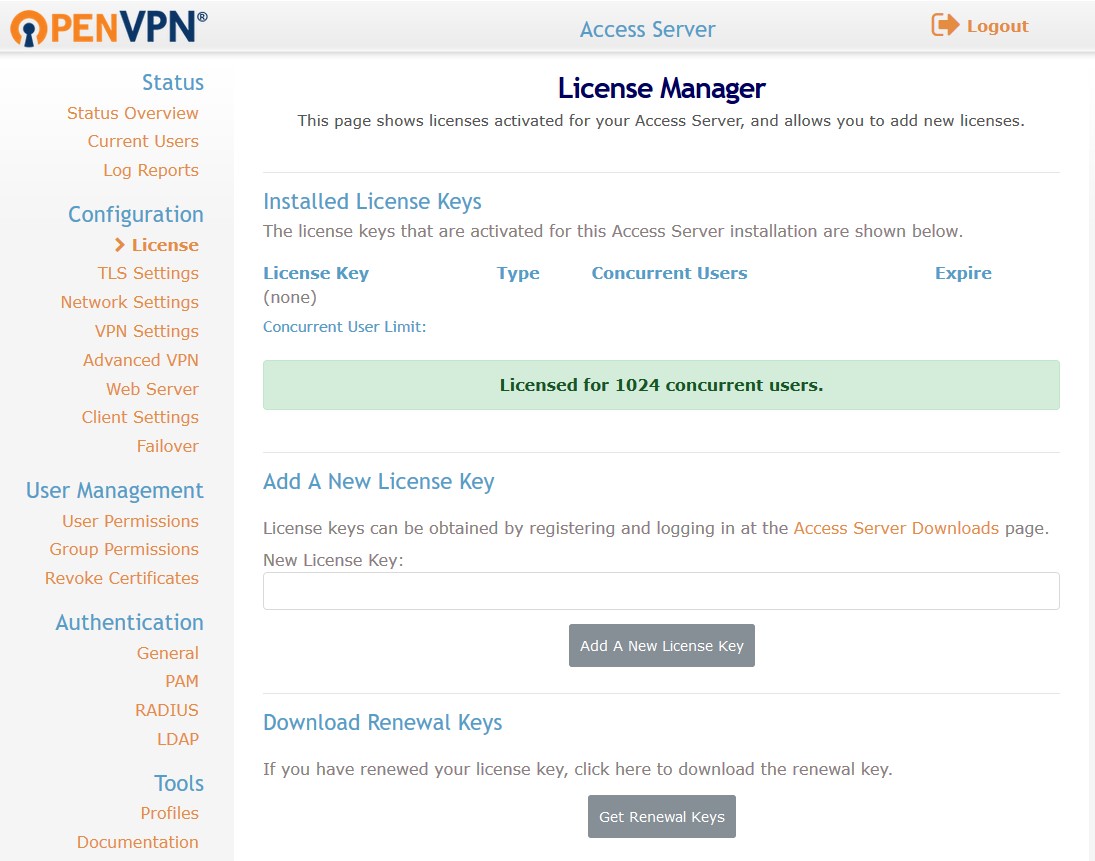Screen dimensions: 1095x861
Task: Go to Current Users
Action: pos(143,141)
